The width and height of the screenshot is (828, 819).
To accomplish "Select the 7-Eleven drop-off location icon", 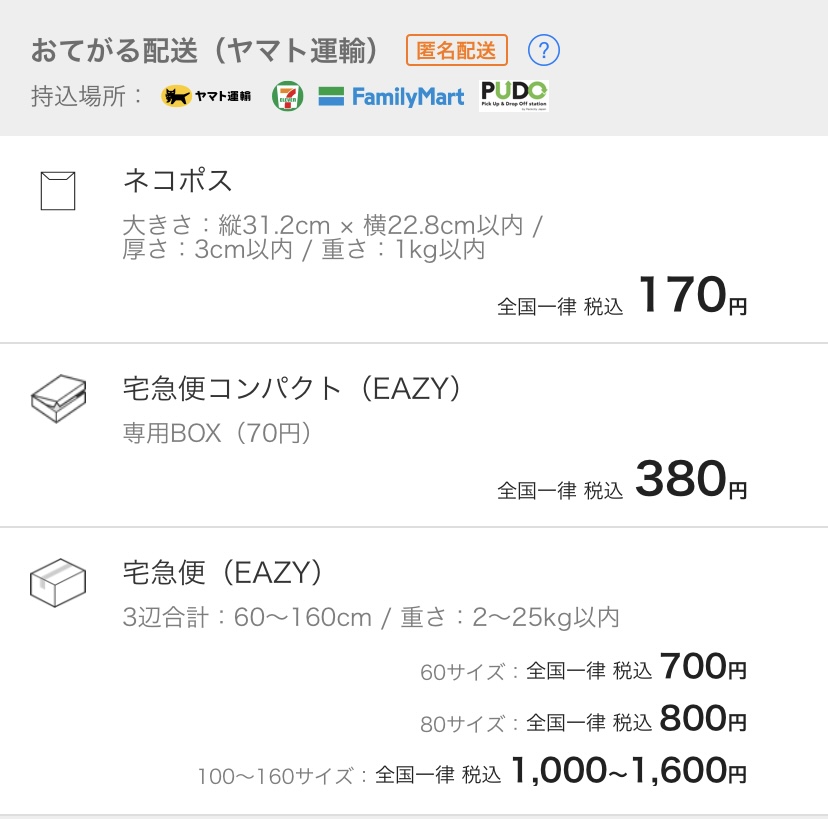I will pyautogui.click(x=289, y=96).
